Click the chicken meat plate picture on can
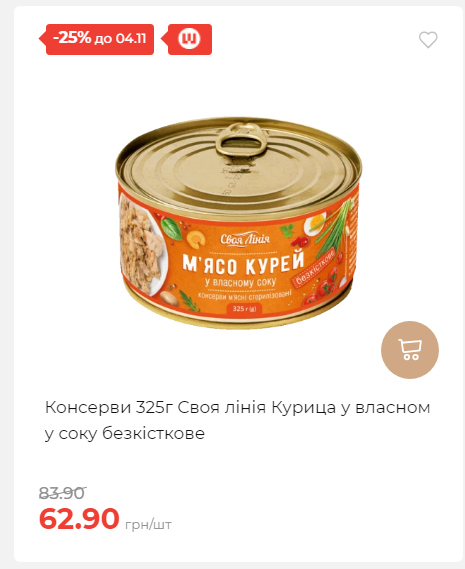The width and height of the screenshot is (465, 569). 143,245
